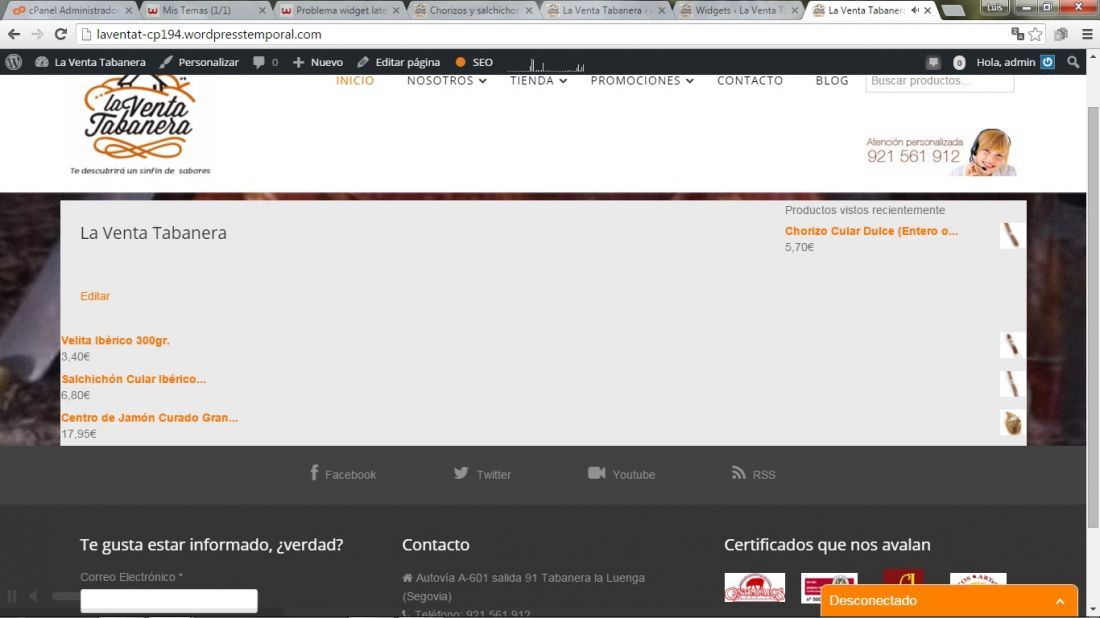The height and width of the screenshot is (618, 1100).
Task: Click the Centro de Jamón thumbnail
Action: tap(1011, 423)
